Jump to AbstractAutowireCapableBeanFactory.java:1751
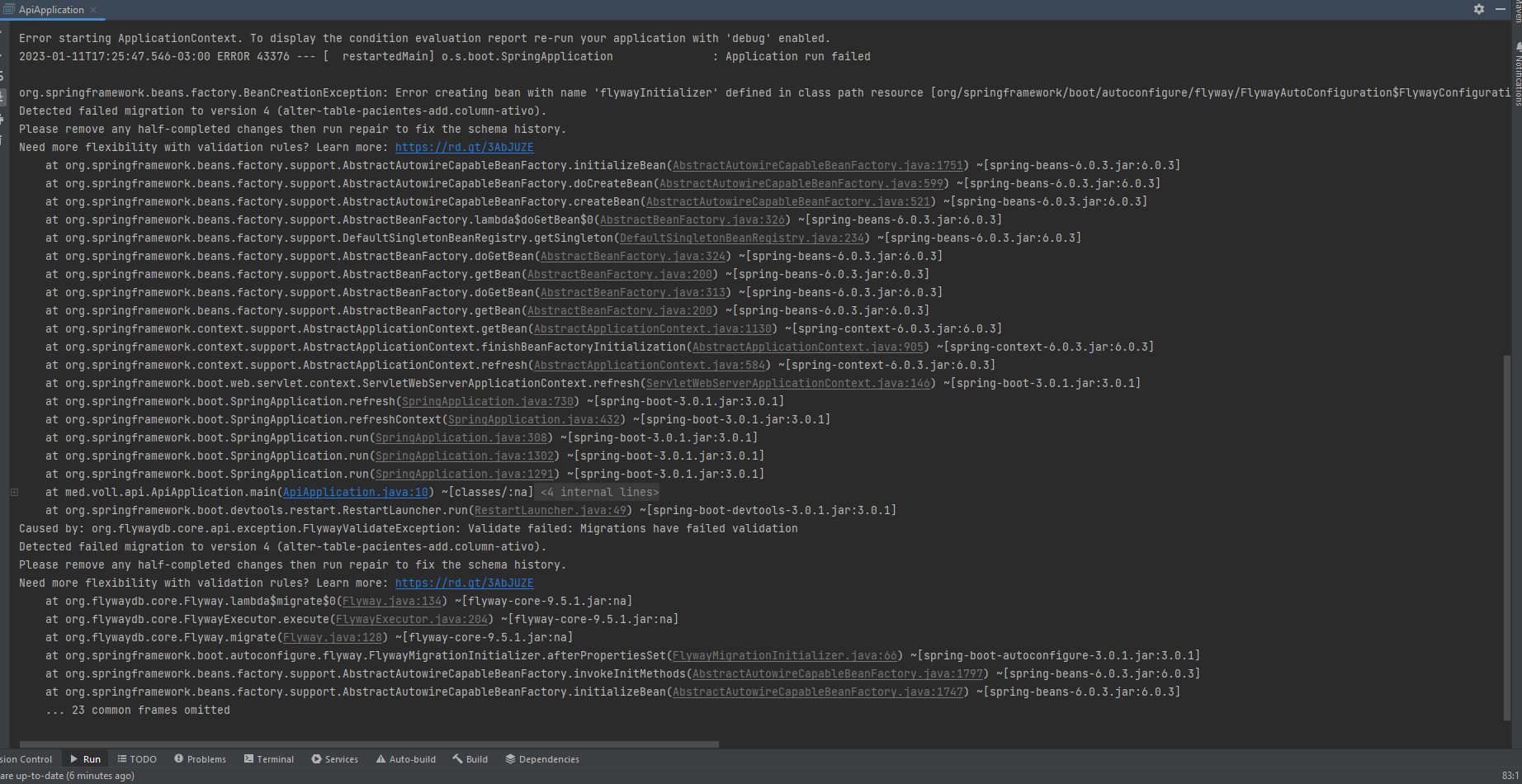Viewport: 1522px width, 784px height. (x=818, y=165)
